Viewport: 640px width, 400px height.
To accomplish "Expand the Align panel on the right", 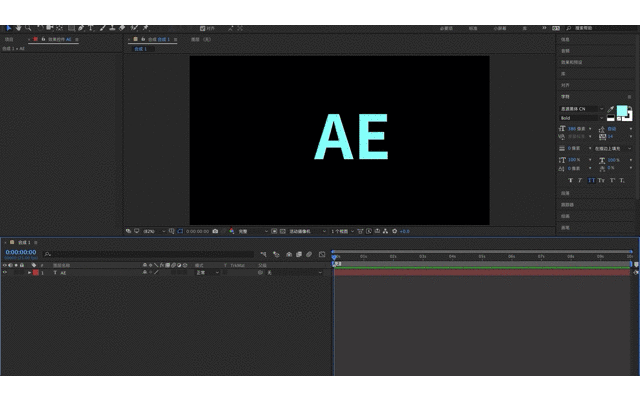I will [565, 85].
